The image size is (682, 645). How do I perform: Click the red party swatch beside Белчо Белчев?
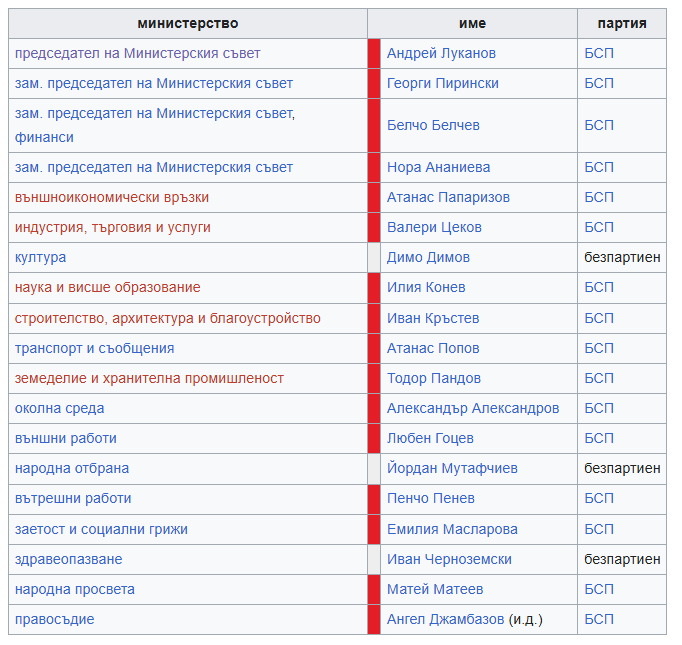(374, 126)
